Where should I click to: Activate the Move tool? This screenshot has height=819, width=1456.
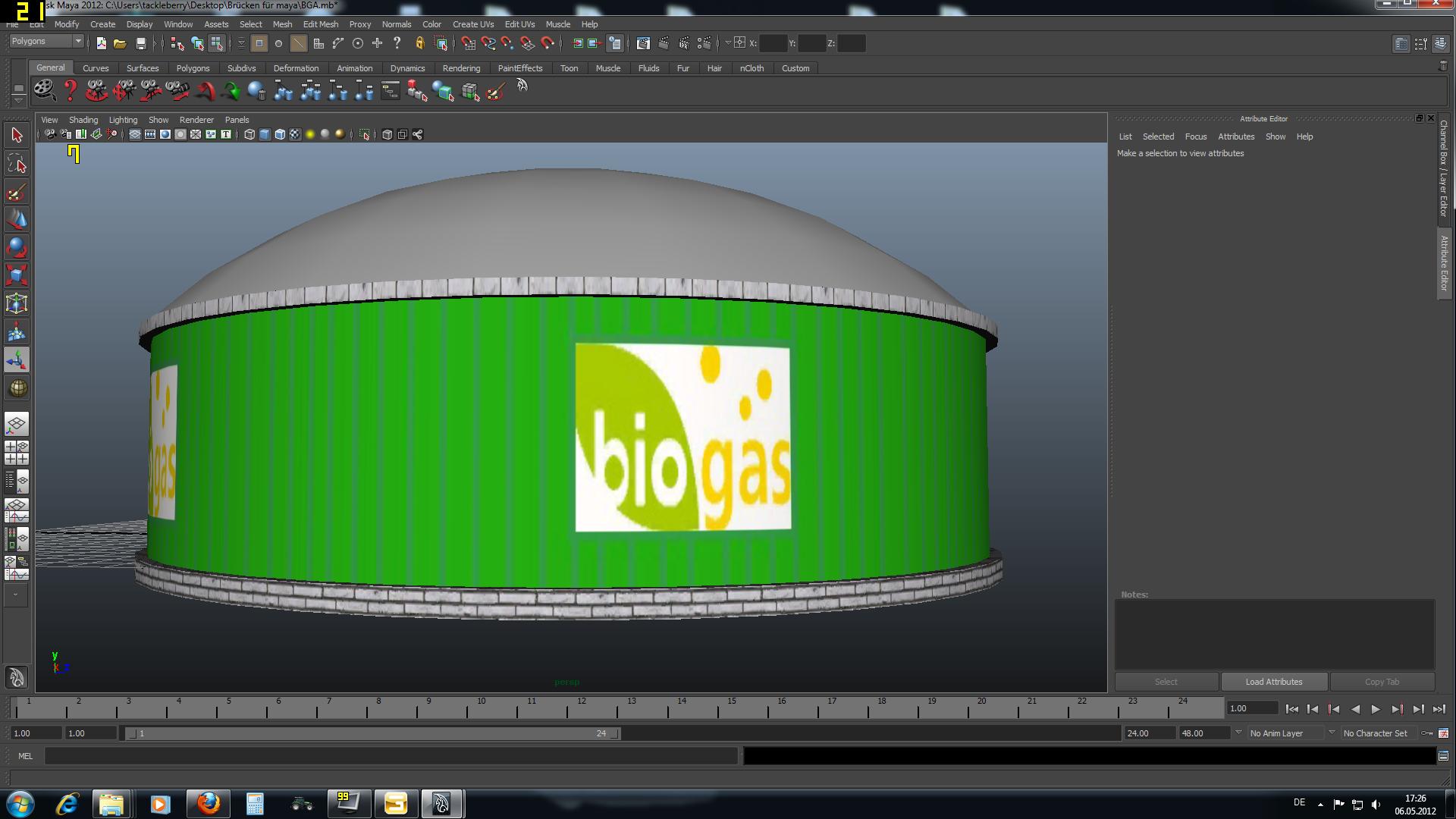coord(17,220)
